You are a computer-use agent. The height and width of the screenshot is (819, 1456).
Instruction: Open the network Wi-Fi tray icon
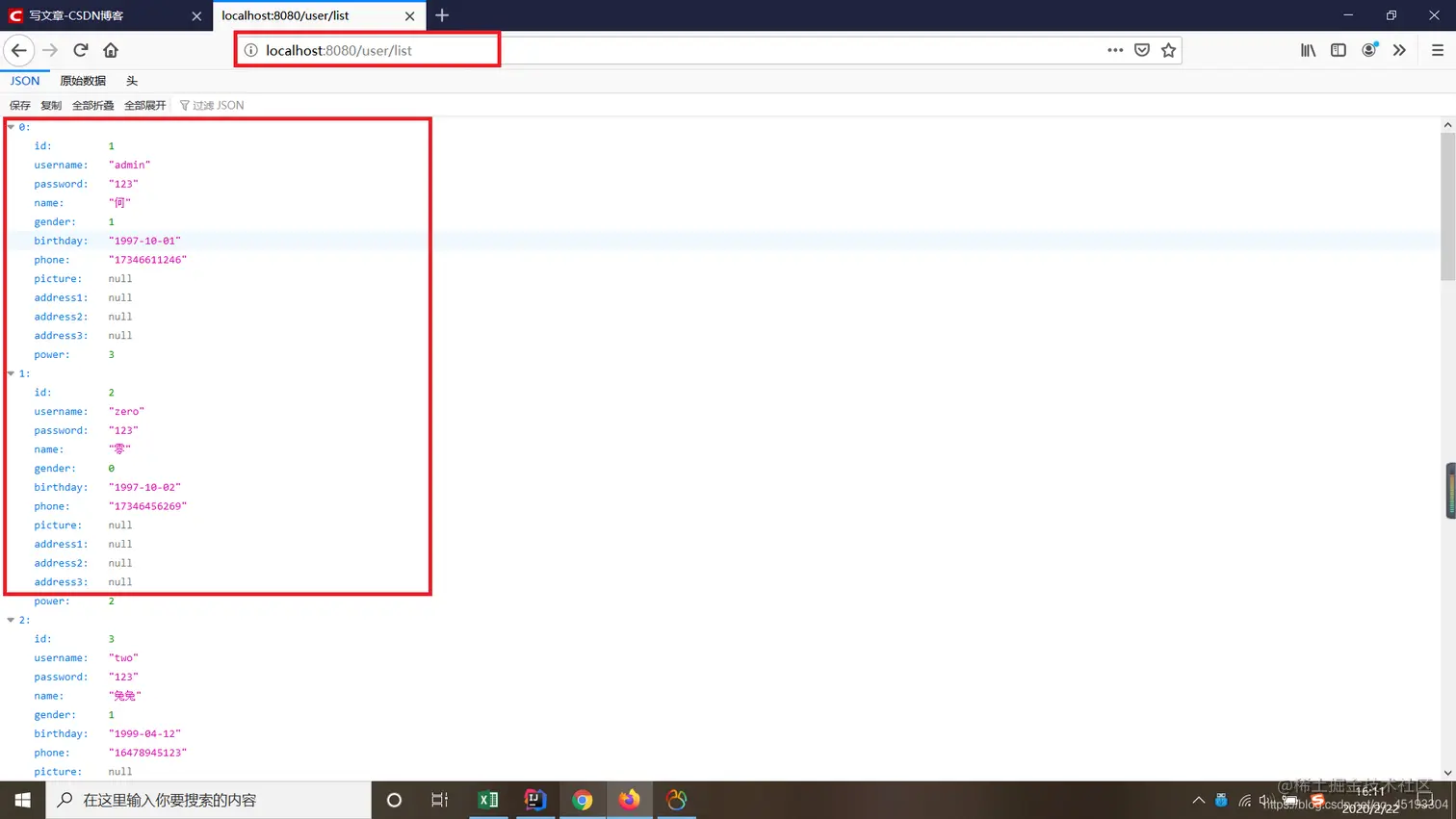point(1245,800)
